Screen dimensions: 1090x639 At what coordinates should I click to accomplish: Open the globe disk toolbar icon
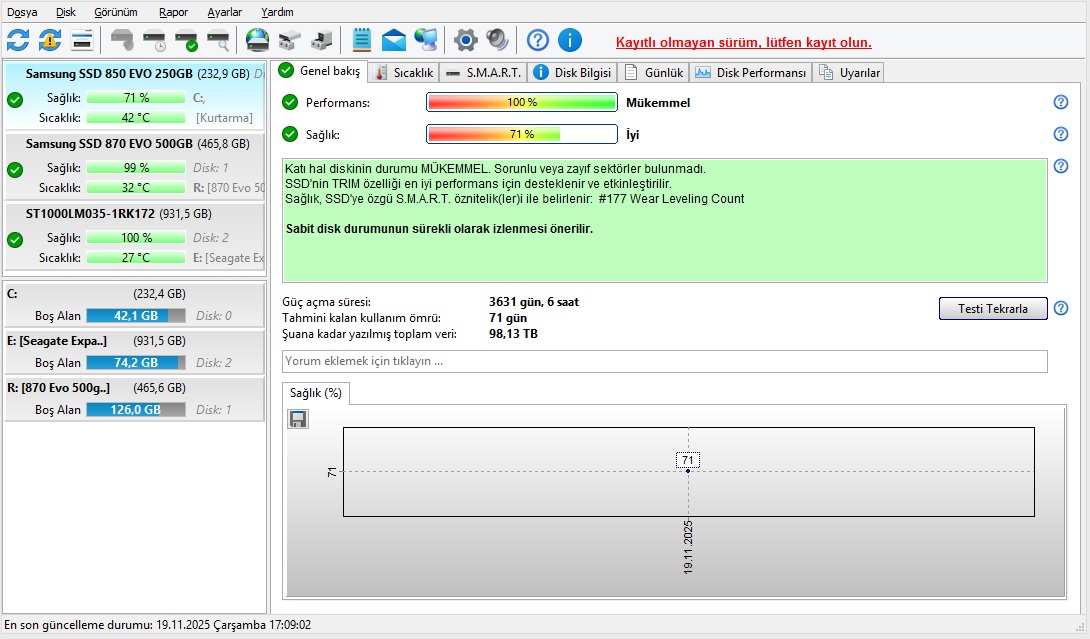tap(257, 40)
